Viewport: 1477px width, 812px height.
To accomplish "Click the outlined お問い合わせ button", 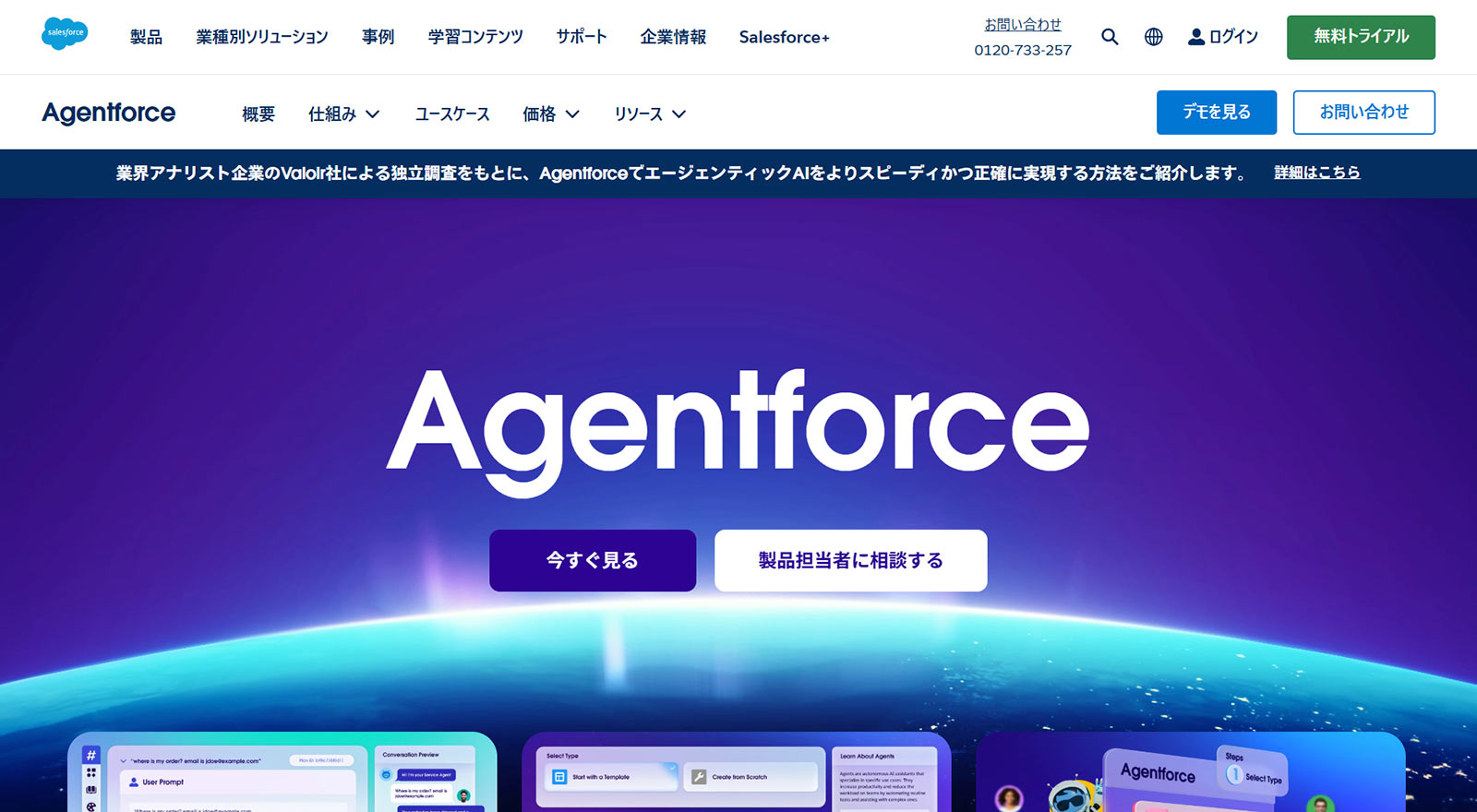I will point(1364,113).
